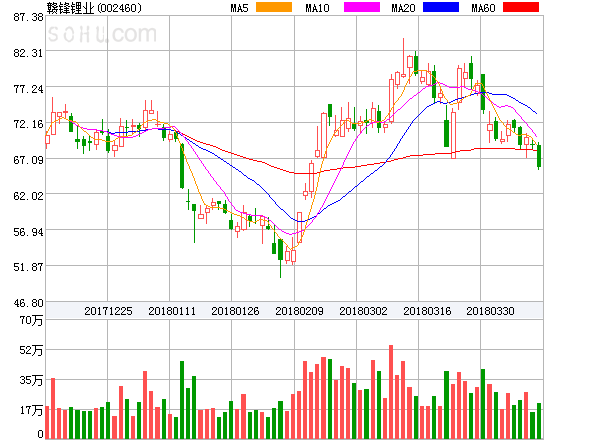The width and height of the screenshot is (600, 440).
Task: Click the 51.87 price axis label
Action: [x=28, y=267]
